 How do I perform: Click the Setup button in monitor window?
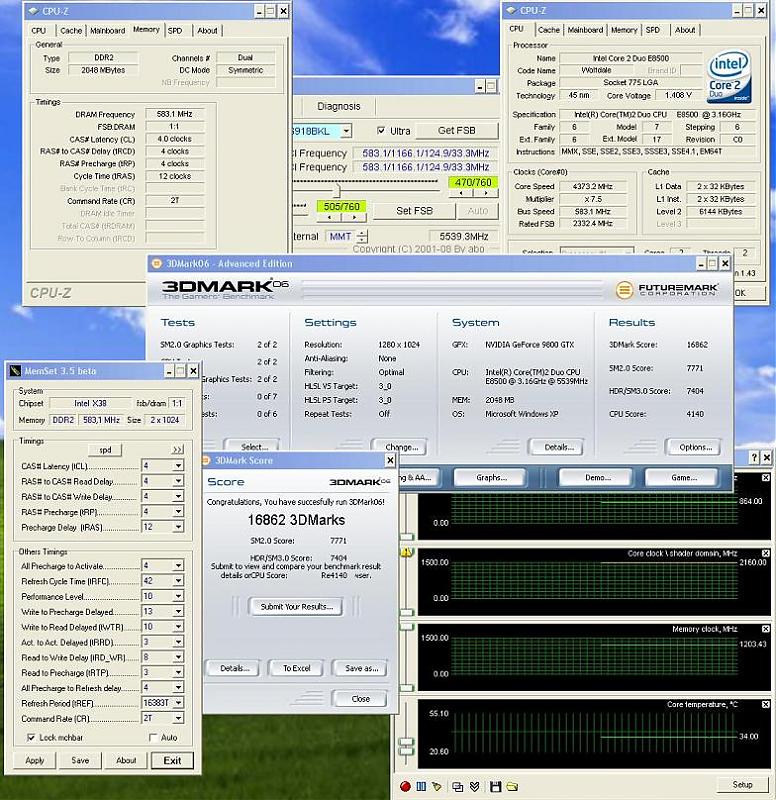(x=742, y=785)
